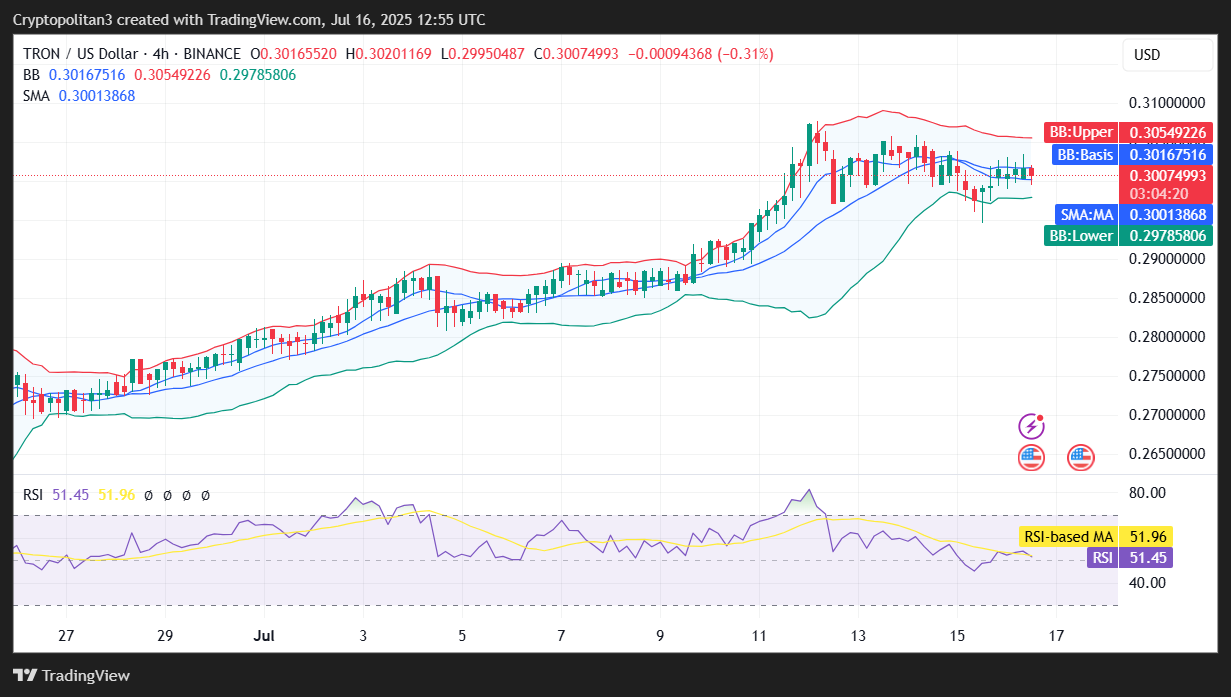Click the BB:Lower price scale label

pyautogui.click(x=1080, y=236)
